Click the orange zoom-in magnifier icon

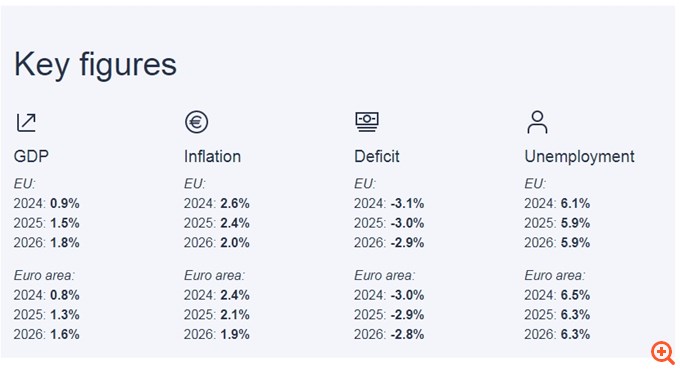coord(662,352)
